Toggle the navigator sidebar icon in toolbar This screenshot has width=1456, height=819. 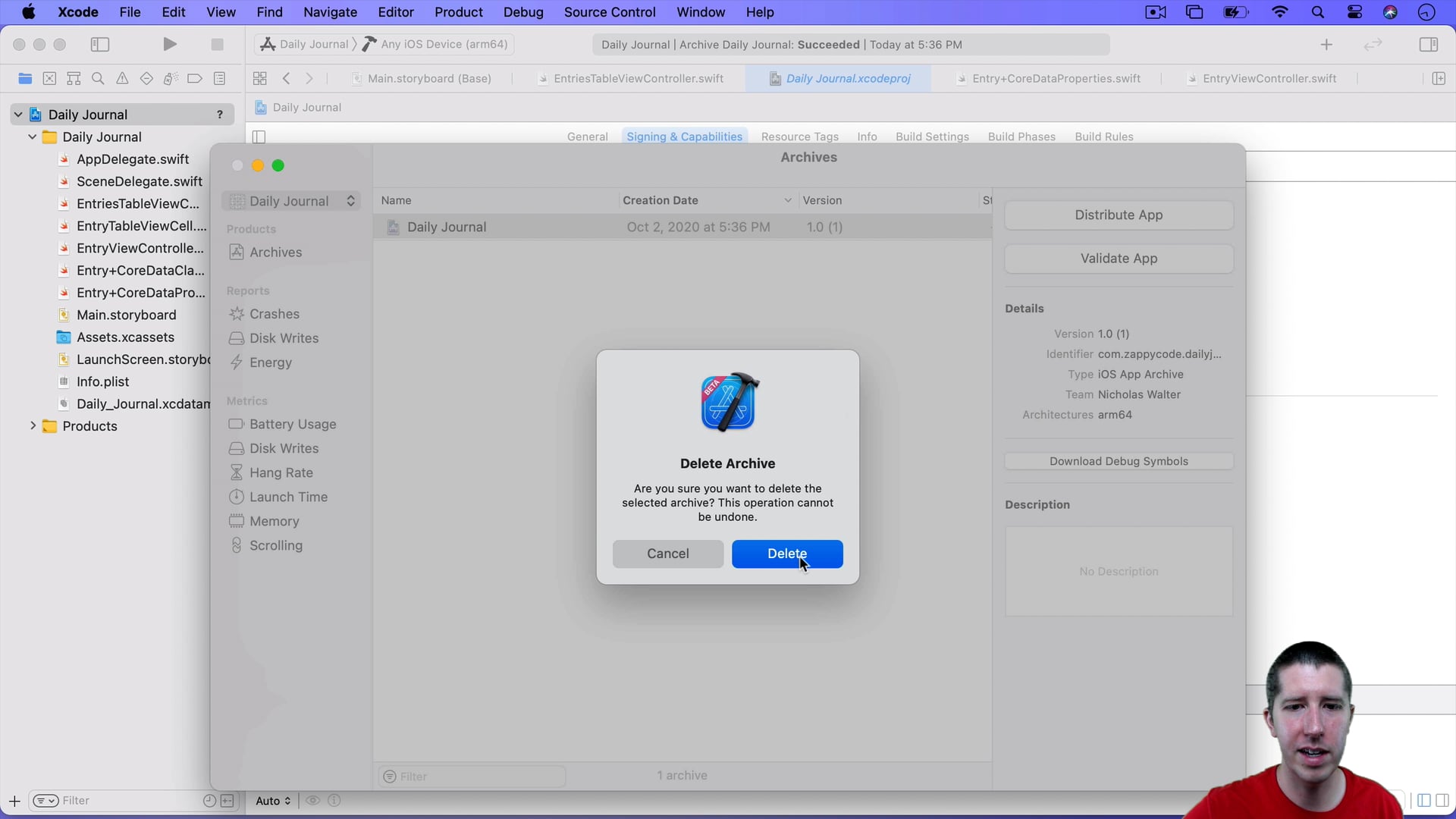coord(100,45)
